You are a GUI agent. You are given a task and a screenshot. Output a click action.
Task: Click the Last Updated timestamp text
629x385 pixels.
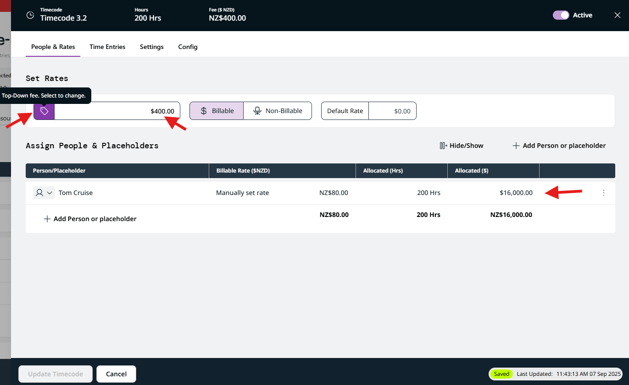tap(568, 374)
